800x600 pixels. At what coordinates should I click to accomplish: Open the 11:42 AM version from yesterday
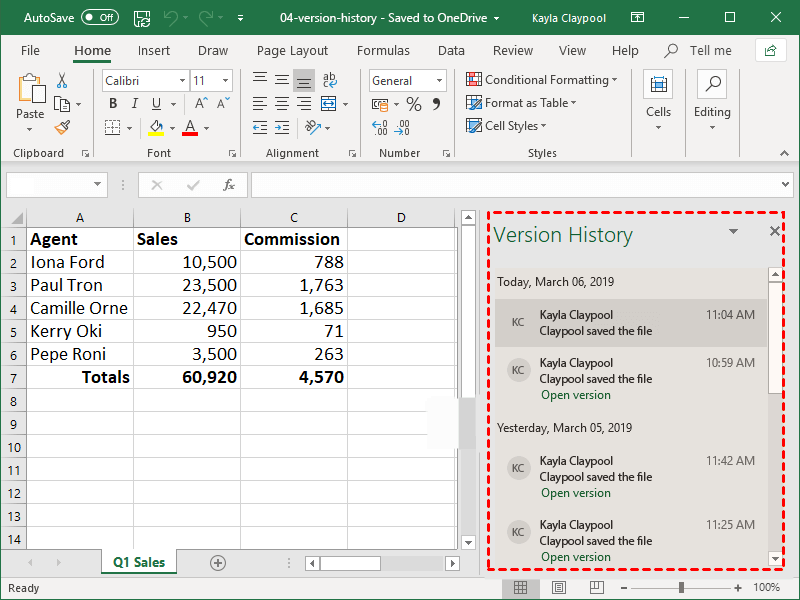(575, 493)
